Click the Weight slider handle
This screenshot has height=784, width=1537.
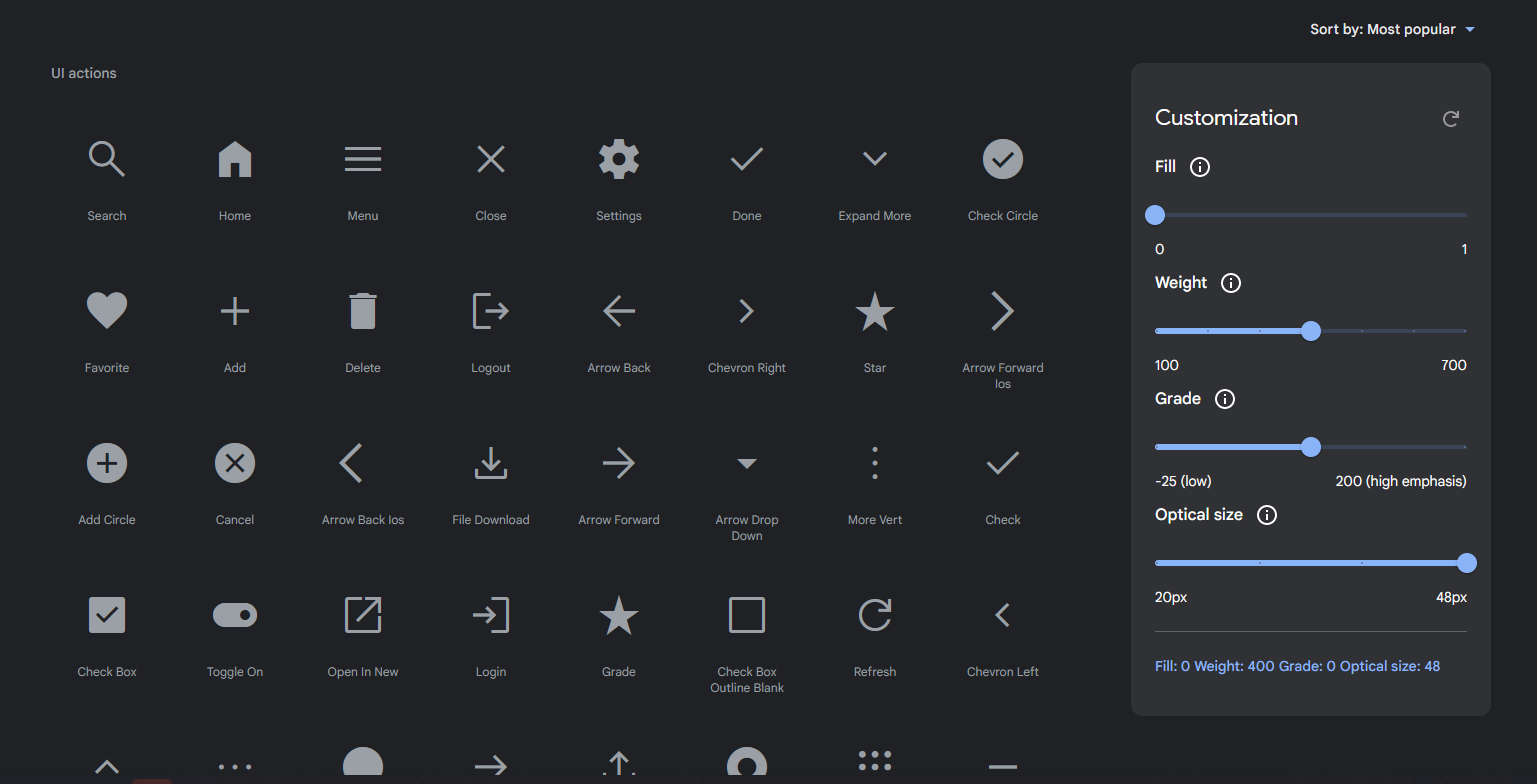tap(1311, 331)
